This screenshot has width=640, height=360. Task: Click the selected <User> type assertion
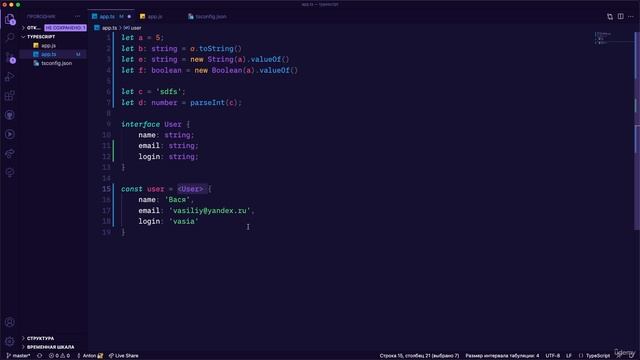190,189
